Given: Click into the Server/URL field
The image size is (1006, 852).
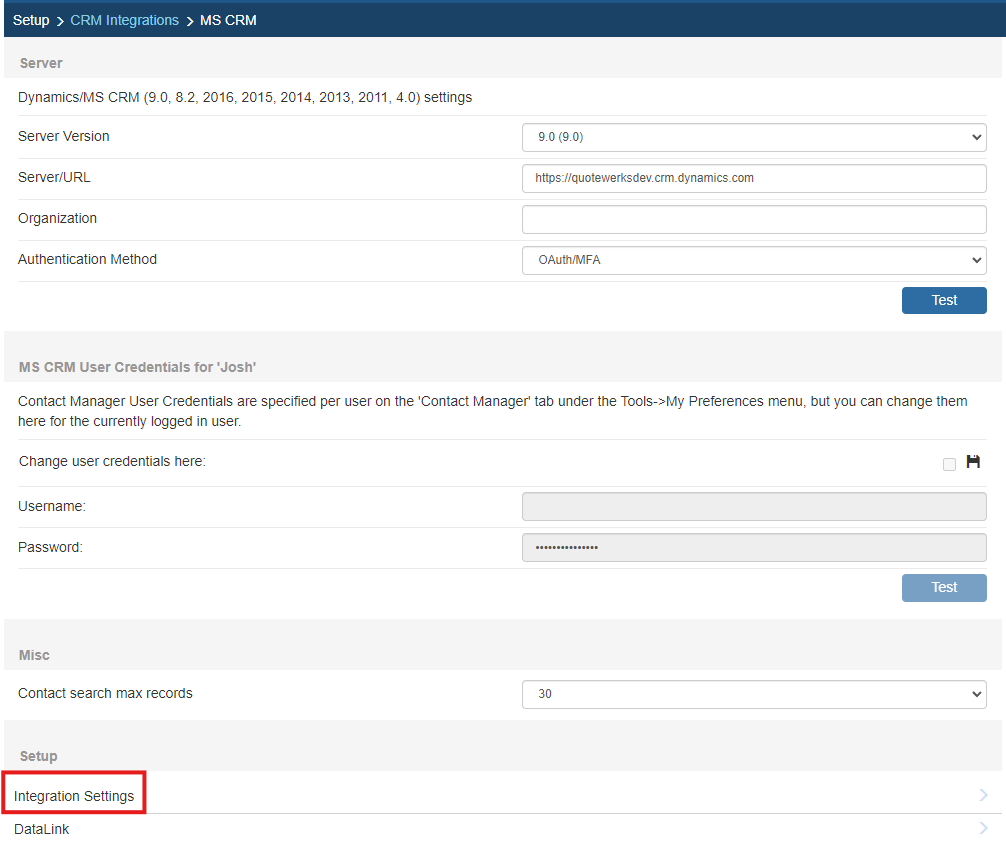Looking at the screenshot, I should pyautogui.click(x=754, y=178).
